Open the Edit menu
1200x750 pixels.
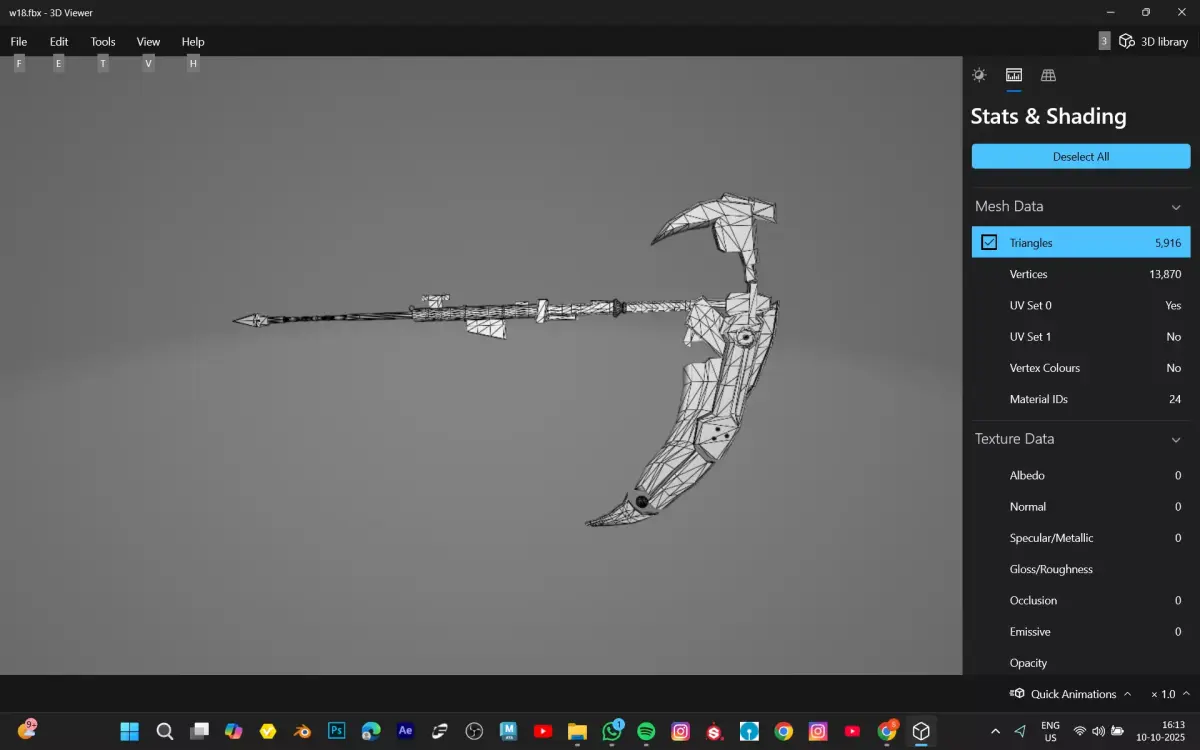coord(59,42)
